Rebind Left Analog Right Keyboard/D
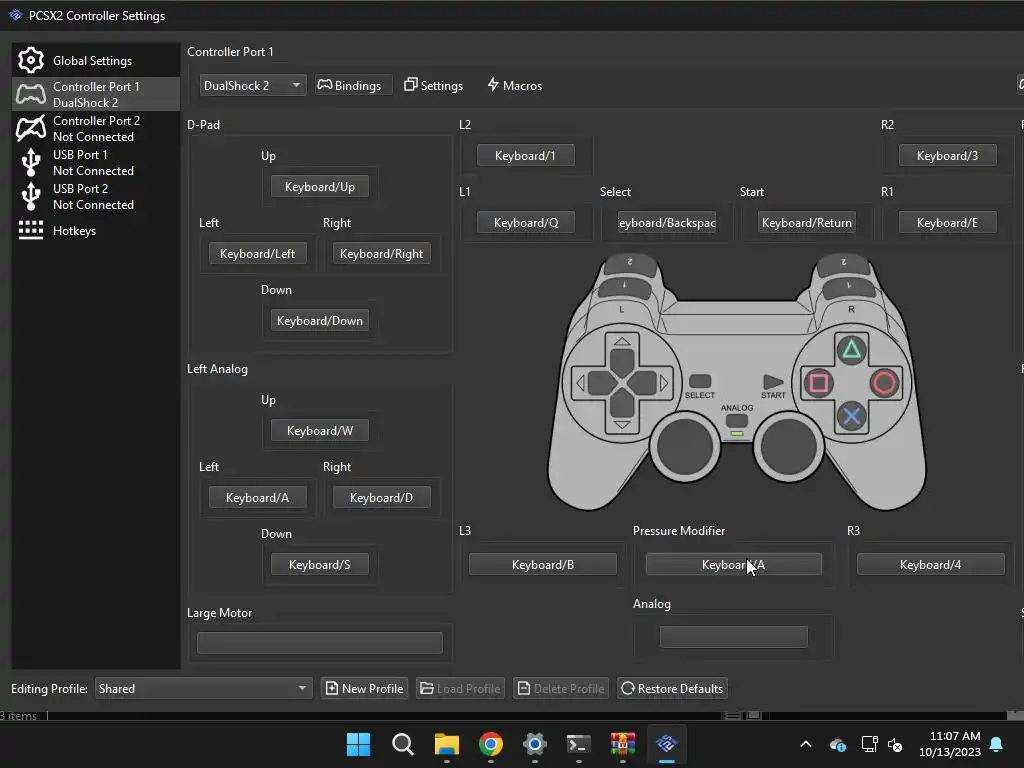The height and width of the screenshot is (768, 1024). 381,498
